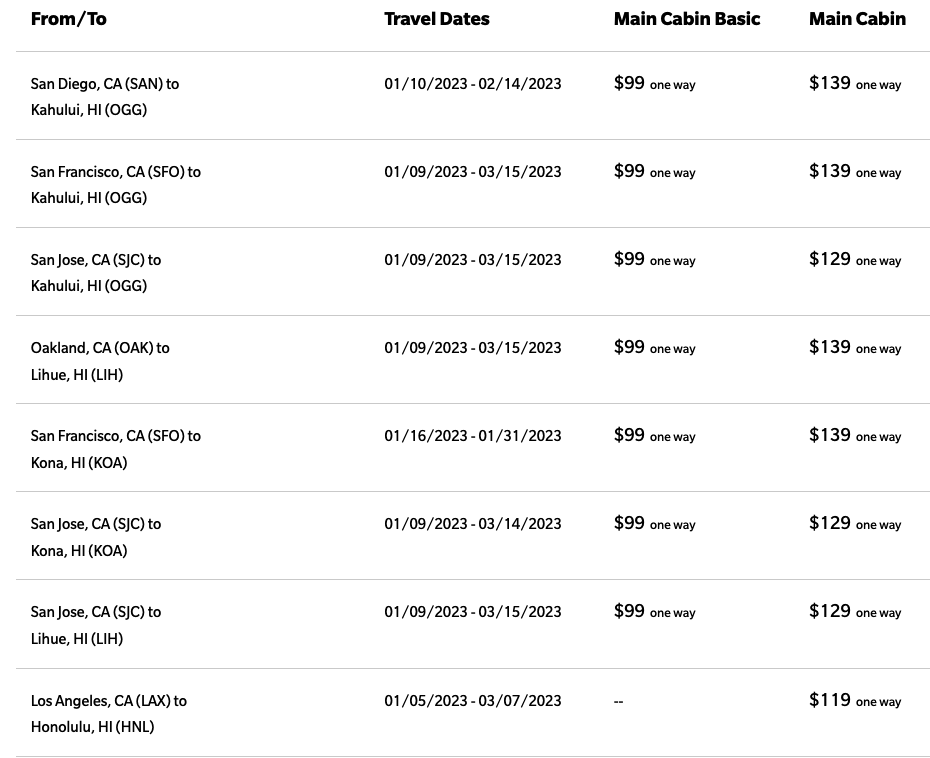Select the $139 Main Cabin fare from San Diego
The image size is (930, 758).
855,83
